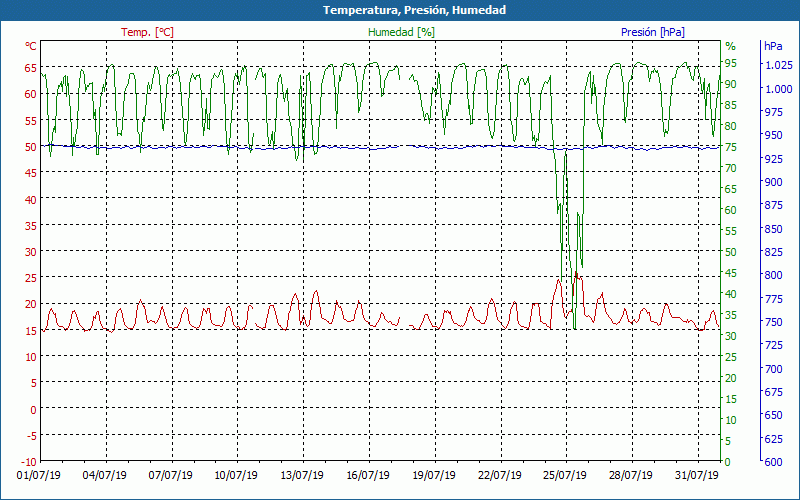Click the 07/07/19 date label

point(170,476)
